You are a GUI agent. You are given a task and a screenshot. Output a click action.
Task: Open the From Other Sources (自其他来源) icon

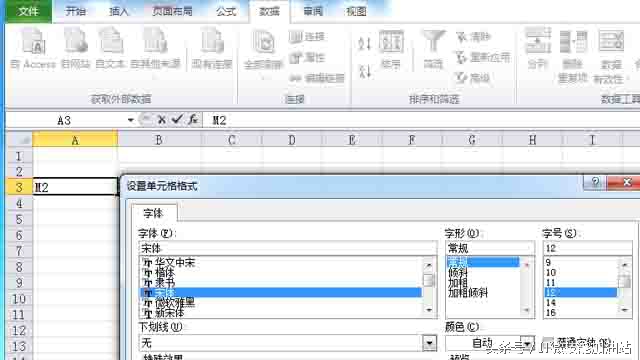tap(155, 41)
